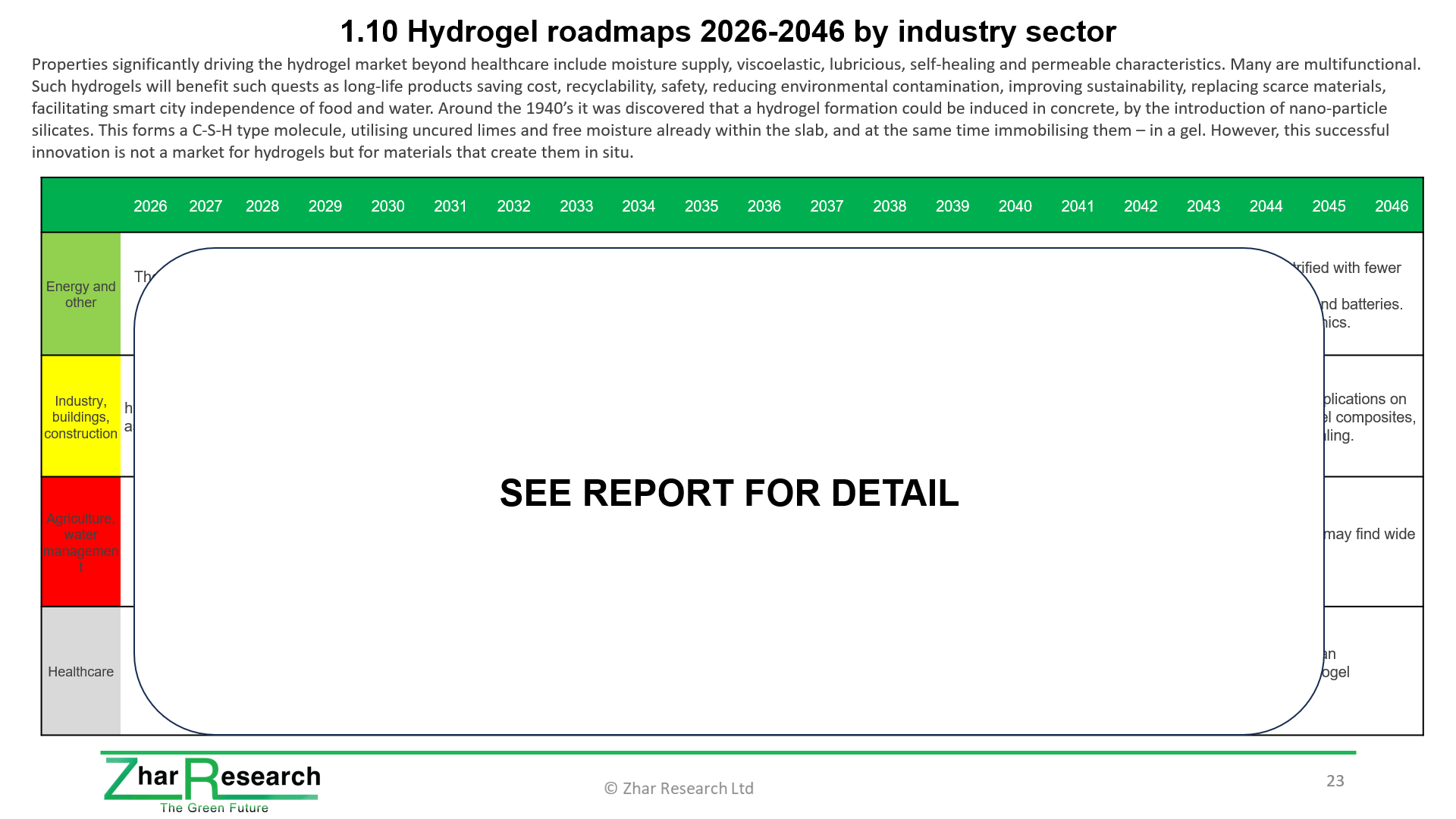Select the 2033 year header
The height and width of the screenshot is (819, 1456).
(x=576, y=206)
